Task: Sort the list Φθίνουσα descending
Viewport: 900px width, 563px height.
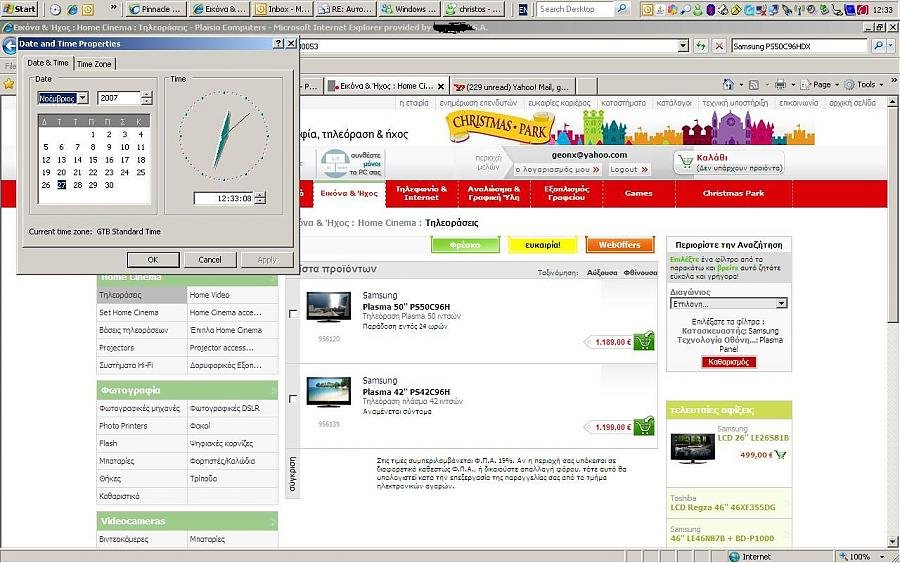Action: point(640,273)
